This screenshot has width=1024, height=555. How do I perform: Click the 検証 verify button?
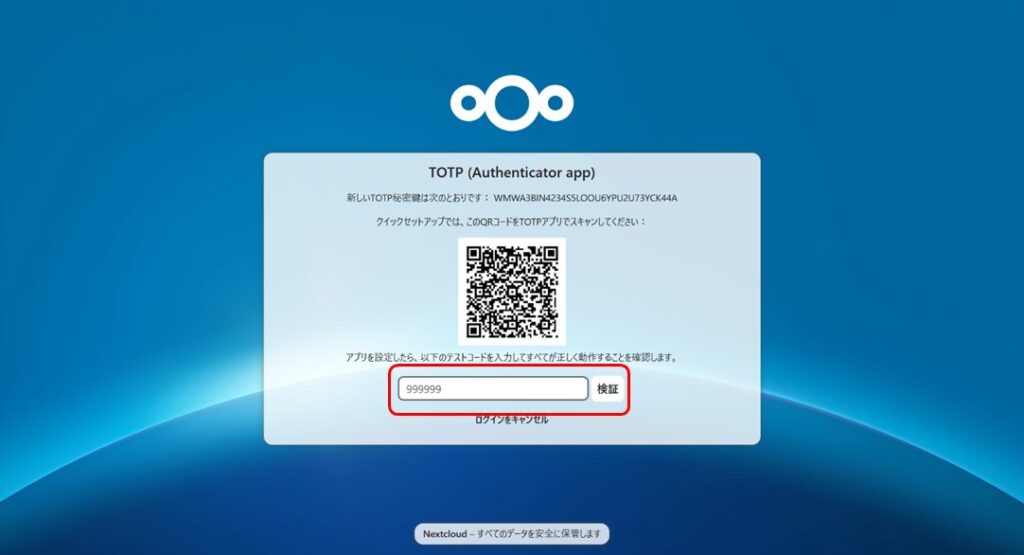(x=607, y=388)
